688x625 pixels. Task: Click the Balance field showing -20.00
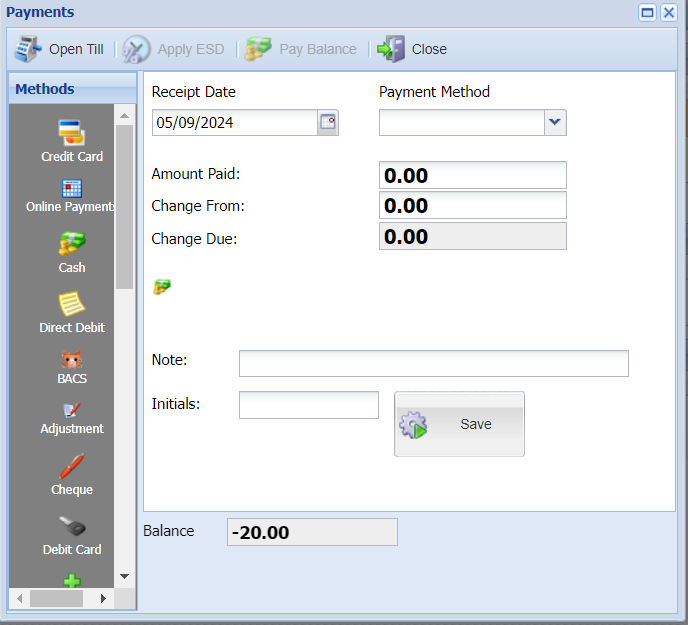point(312,532)
